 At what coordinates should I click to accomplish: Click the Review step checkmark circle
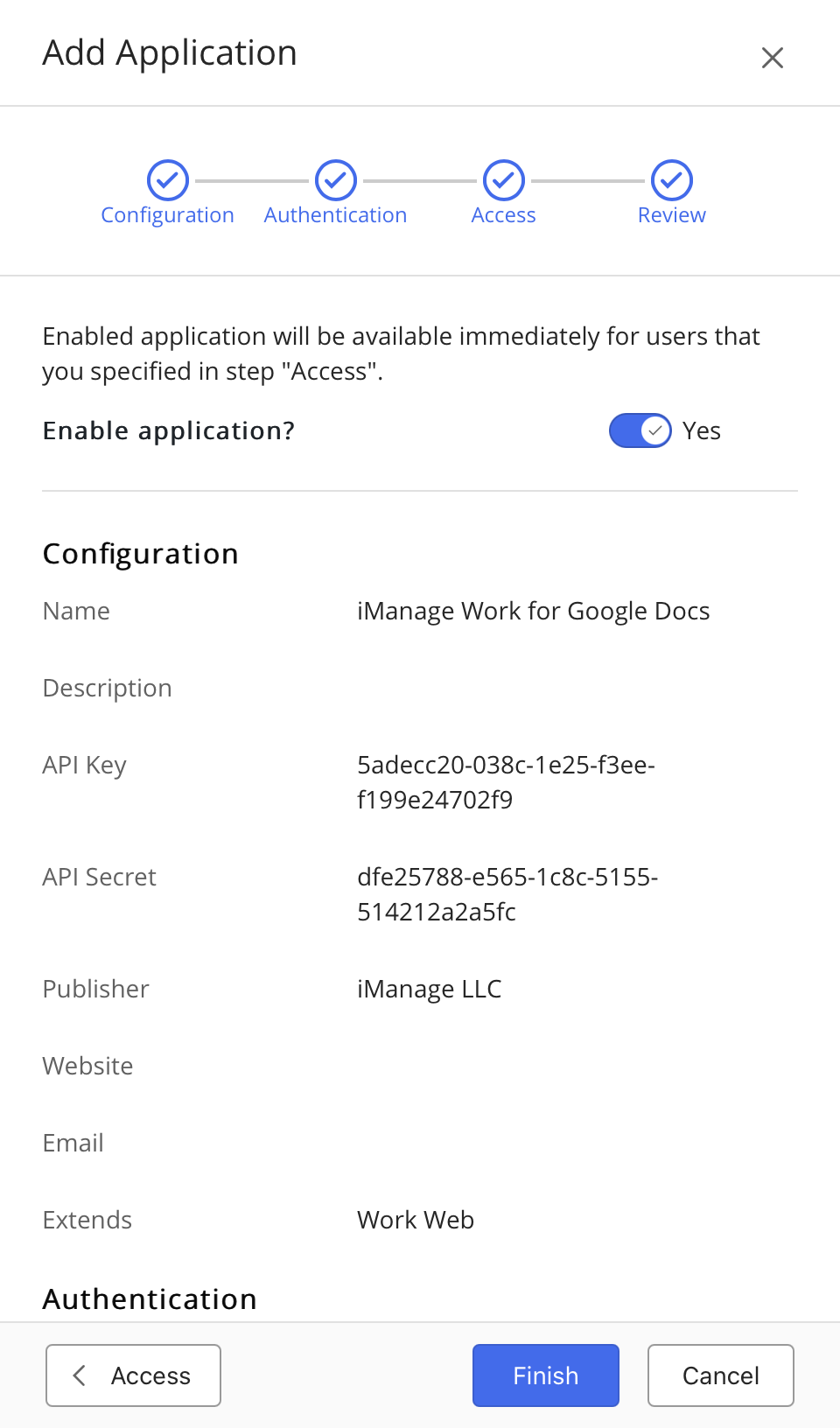point(672,181)
